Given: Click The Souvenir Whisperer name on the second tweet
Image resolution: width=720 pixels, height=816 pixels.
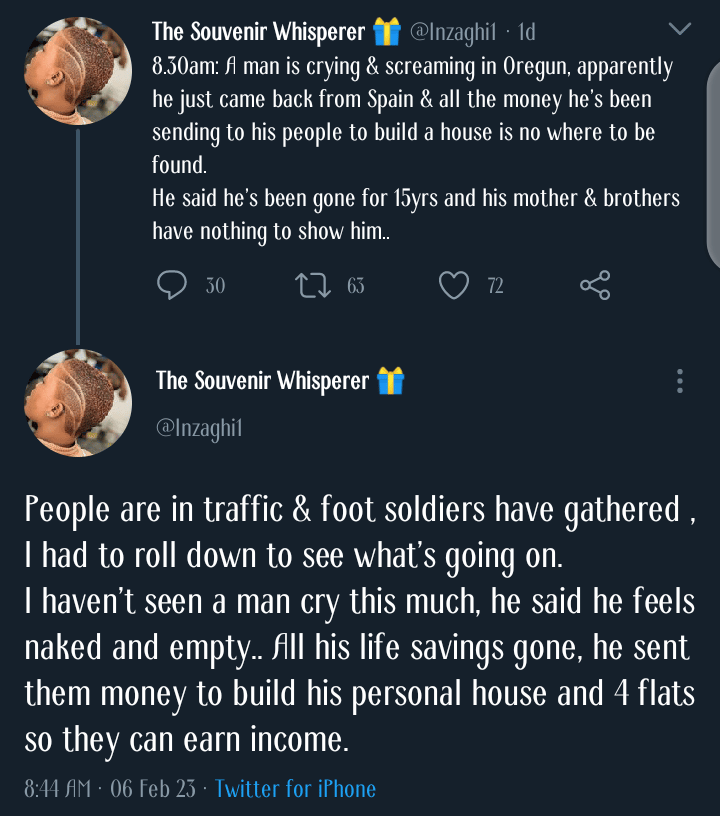Looking at the screenshot, I should coord(262,381).
